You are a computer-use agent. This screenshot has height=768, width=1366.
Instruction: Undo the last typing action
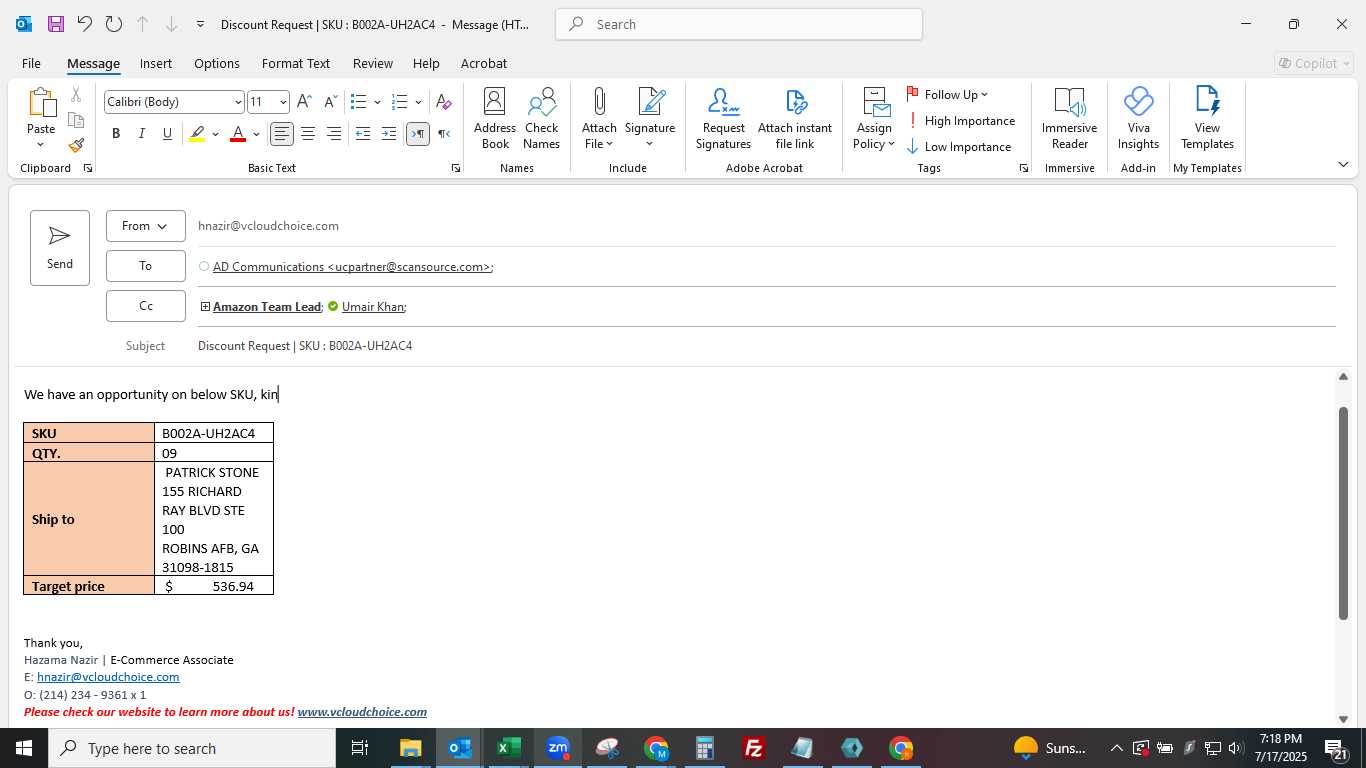tap(85, 24)
